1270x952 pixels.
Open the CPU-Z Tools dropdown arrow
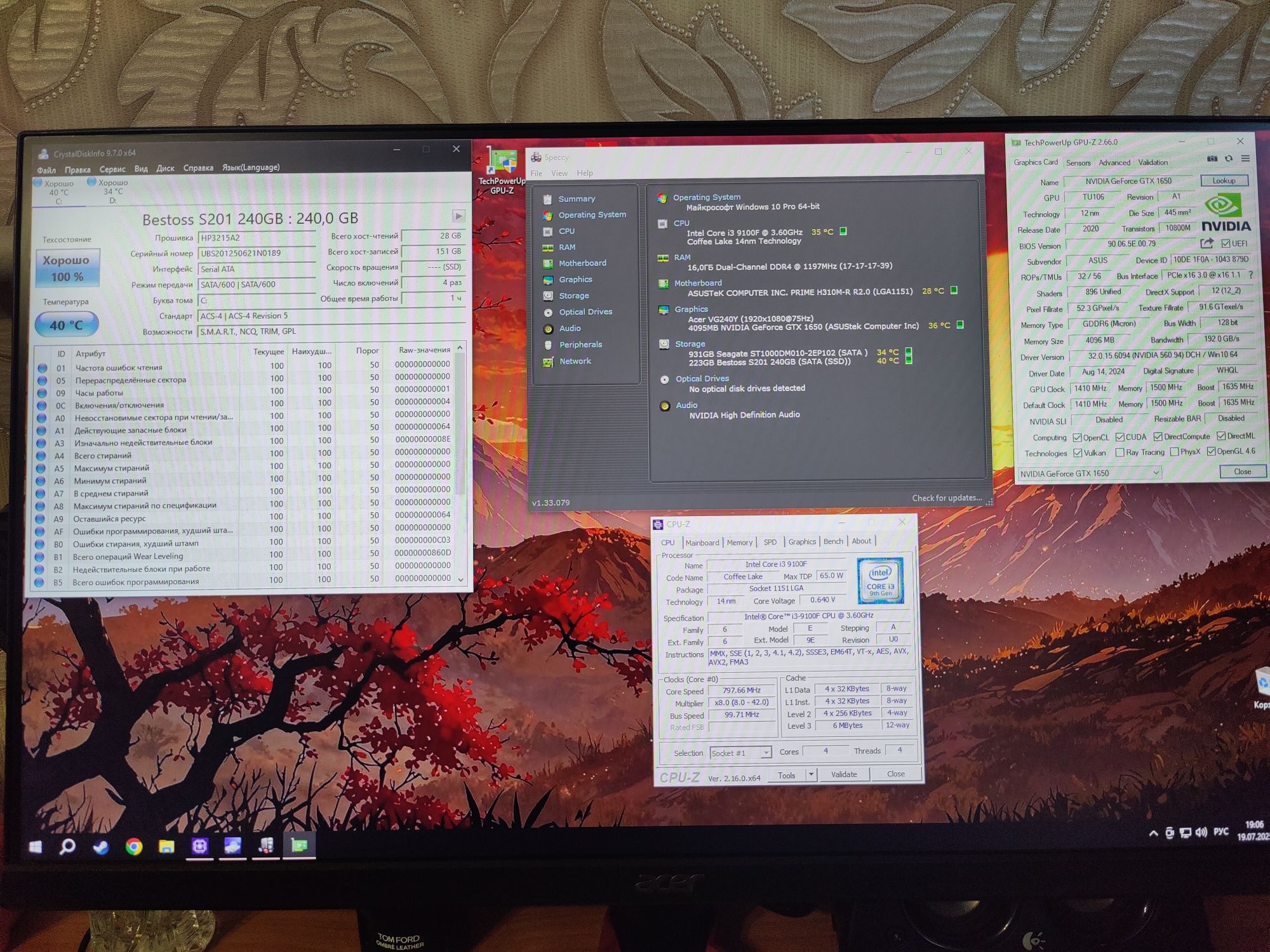[811, 774]
